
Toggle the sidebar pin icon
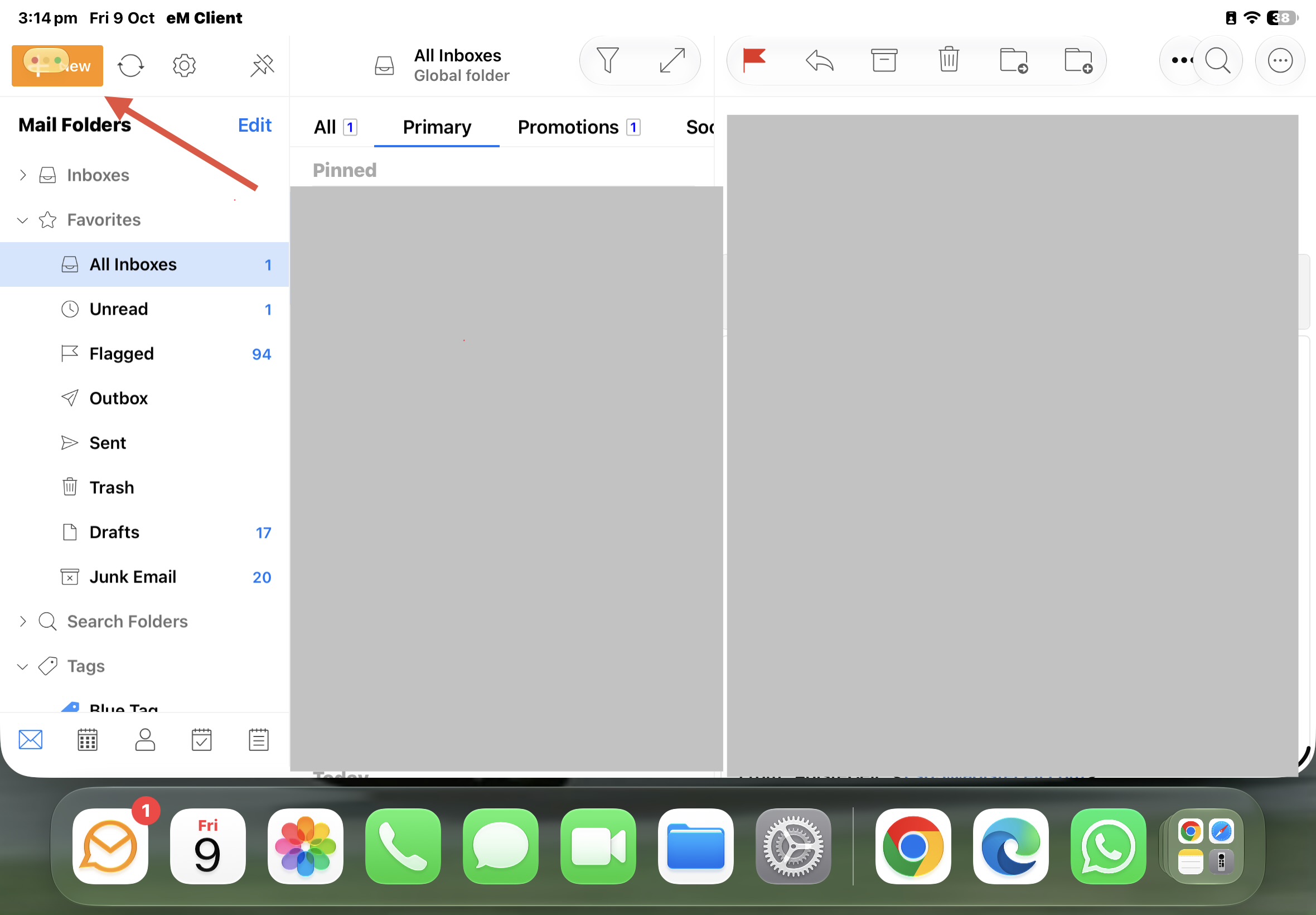tap(263, 65)
